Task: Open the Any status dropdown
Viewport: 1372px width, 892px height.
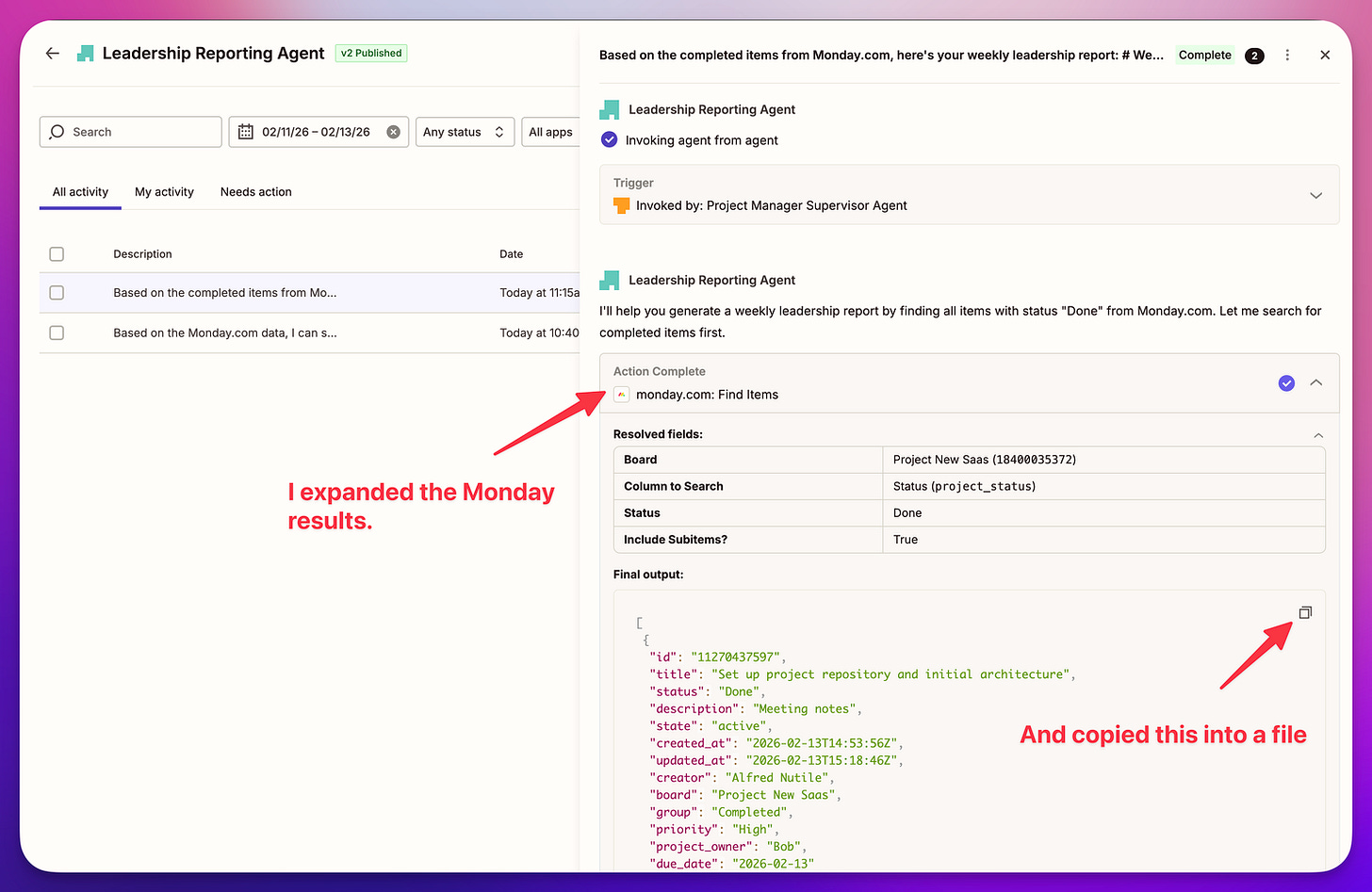Action: [x=465, y=132]
